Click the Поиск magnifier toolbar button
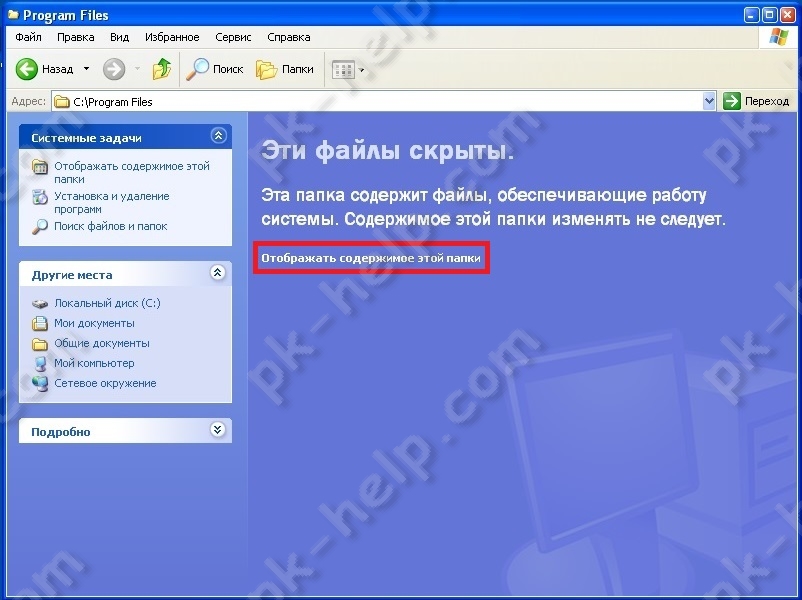802x600 pixels. (214, 69)
